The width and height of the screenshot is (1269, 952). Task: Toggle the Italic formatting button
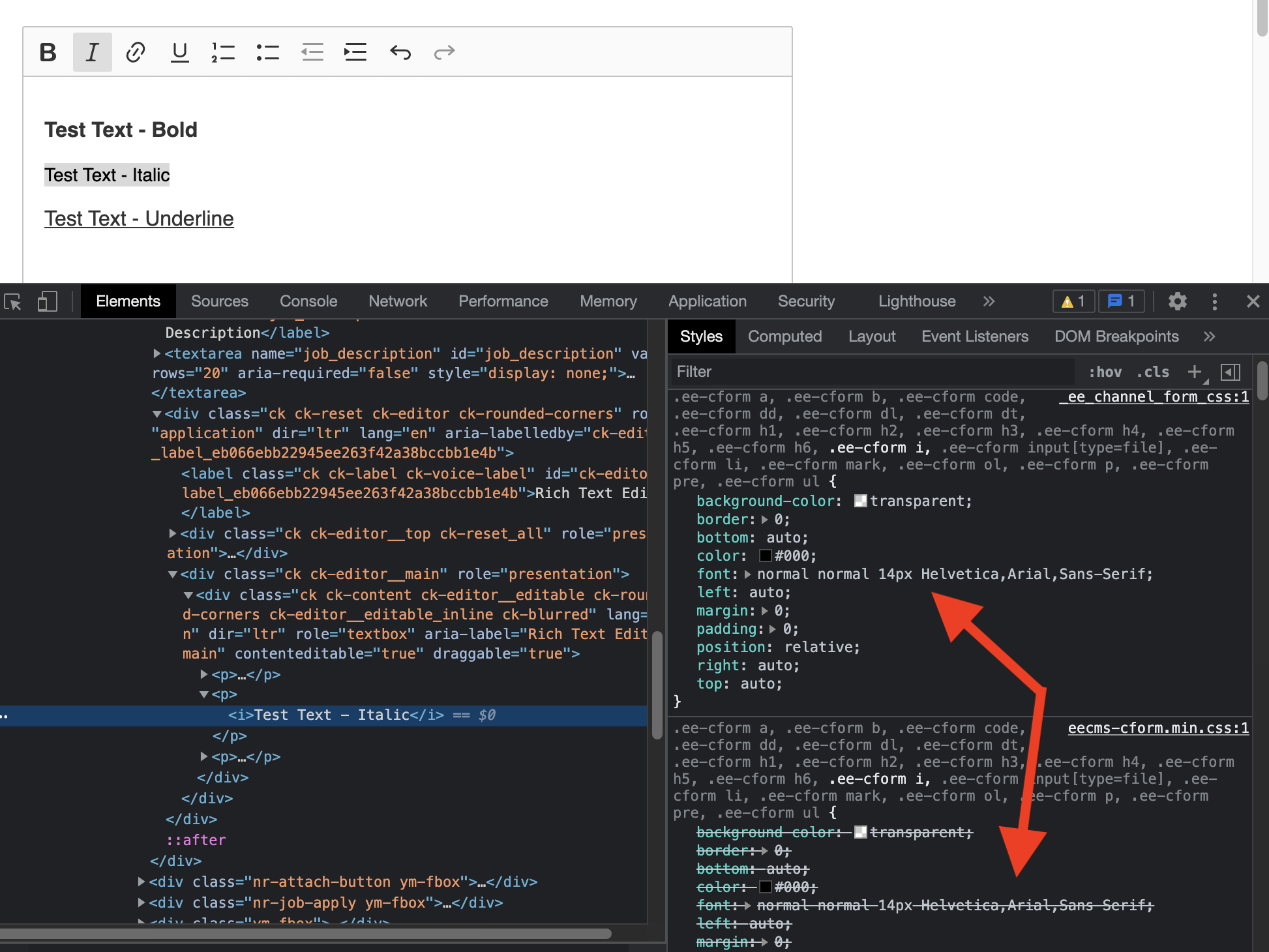coord(92,52)
